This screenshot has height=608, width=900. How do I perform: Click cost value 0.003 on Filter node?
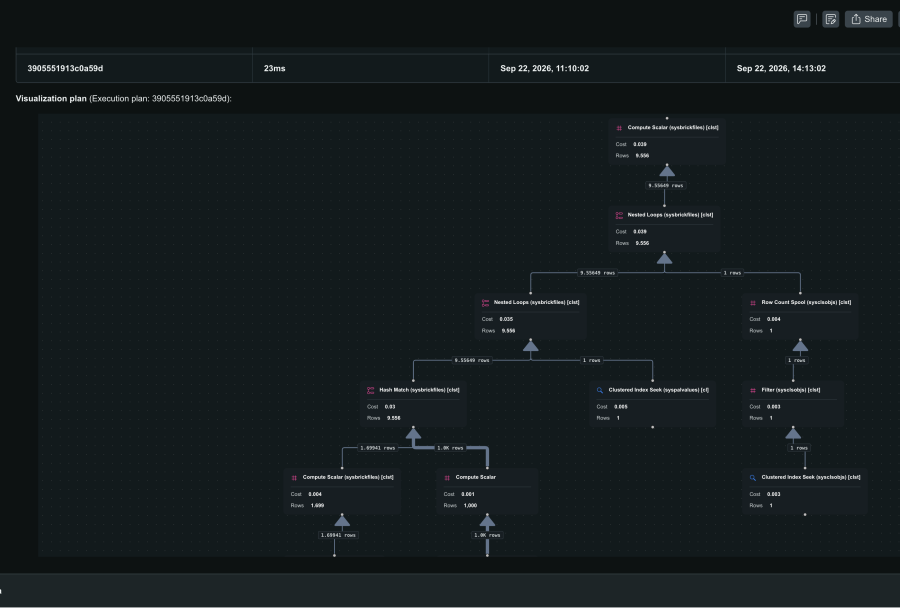pos(774,406)
